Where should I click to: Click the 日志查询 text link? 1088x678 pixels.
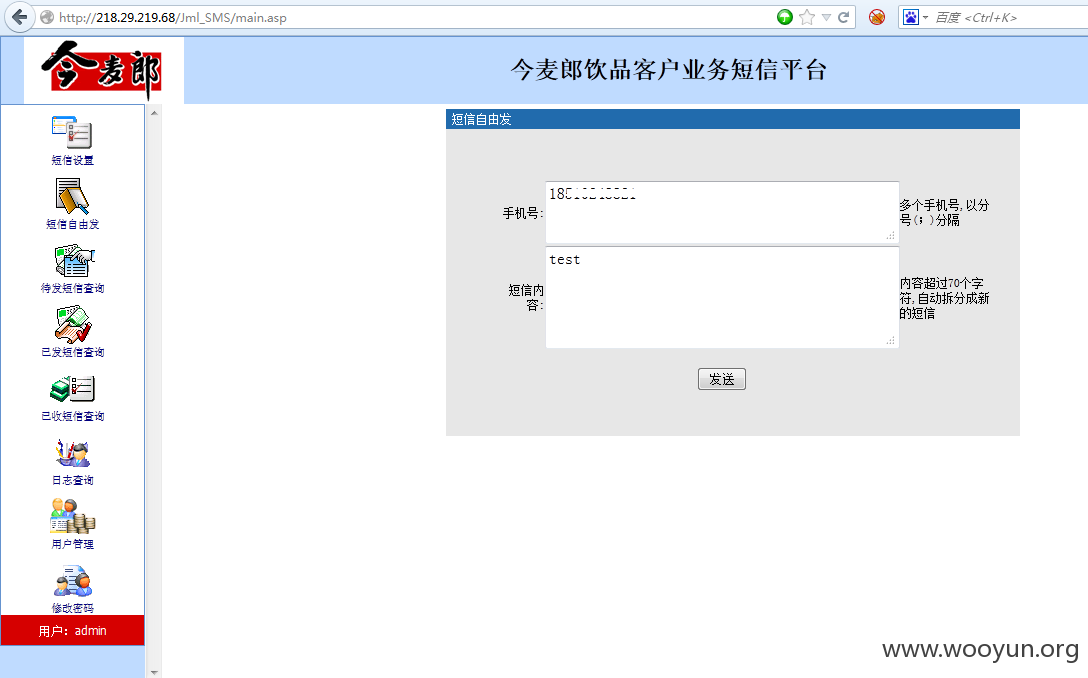[x=72, y=480]
